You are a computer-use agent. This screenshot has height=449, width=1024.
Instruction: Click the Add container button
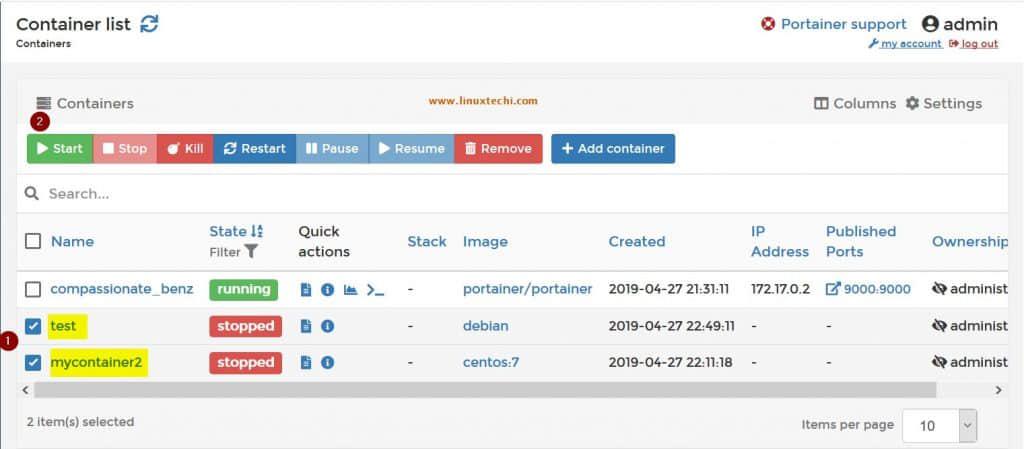[613, 149]
